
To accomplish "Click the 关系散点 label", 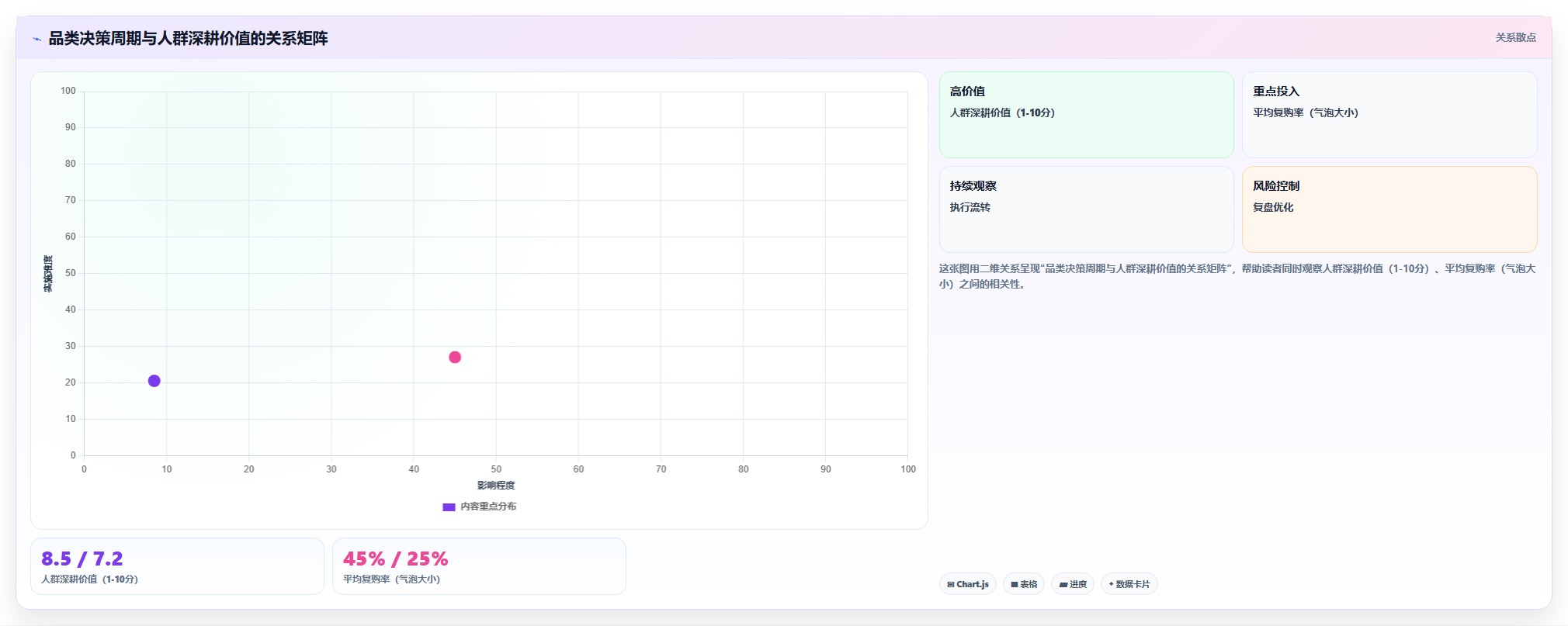I will [x=1515, y=37].
